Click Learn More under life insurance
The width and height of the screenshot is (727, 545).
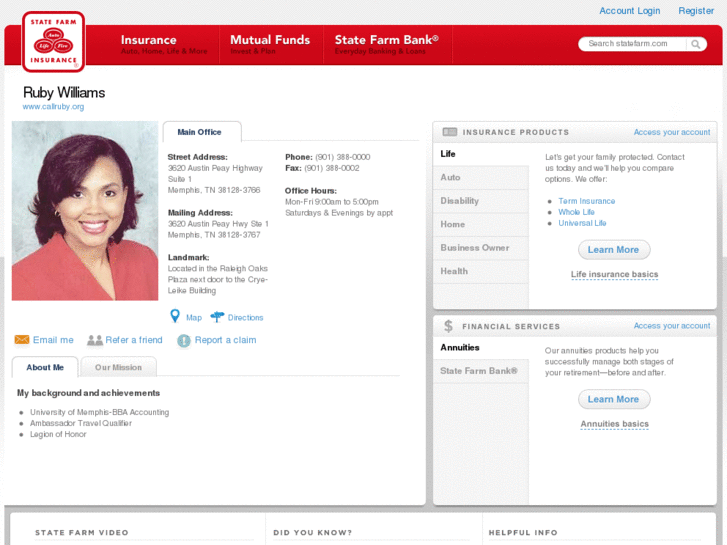(x=614, y=250)
